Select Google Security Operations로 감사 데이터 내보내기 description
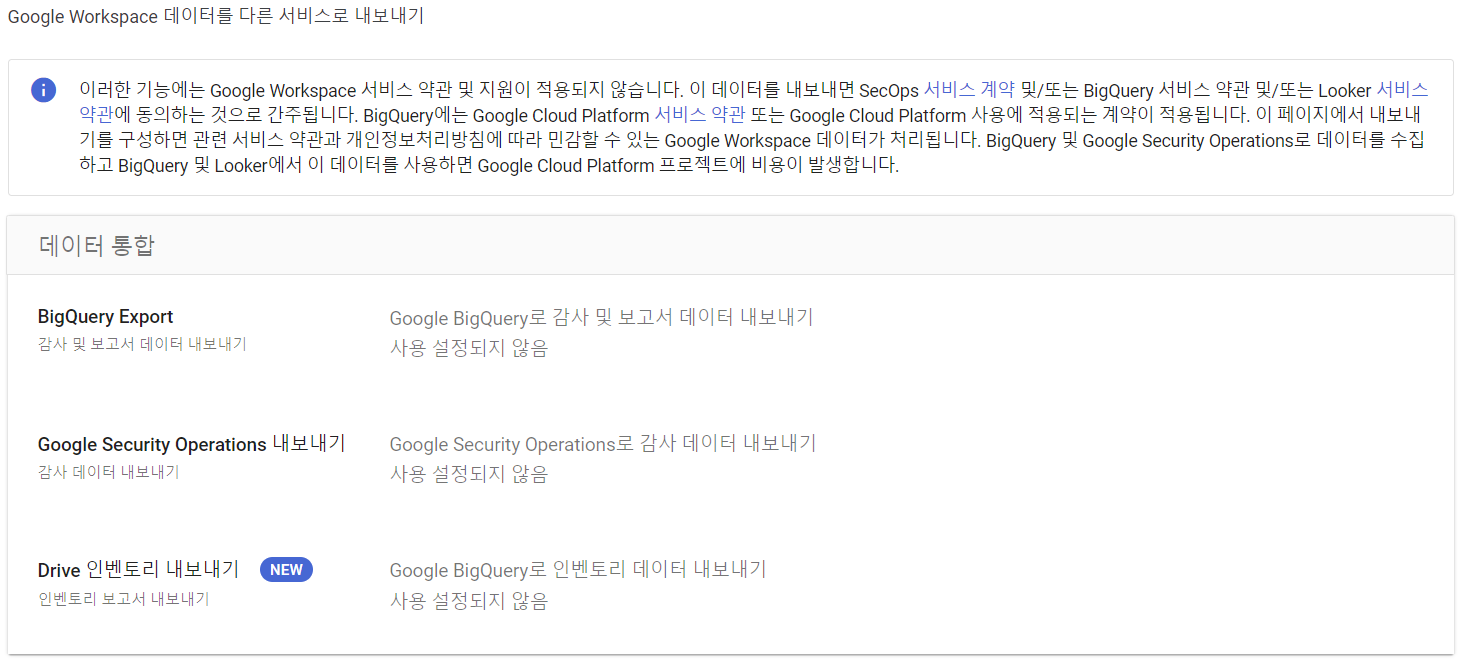 pyautogui.click(x=603, y=444)
